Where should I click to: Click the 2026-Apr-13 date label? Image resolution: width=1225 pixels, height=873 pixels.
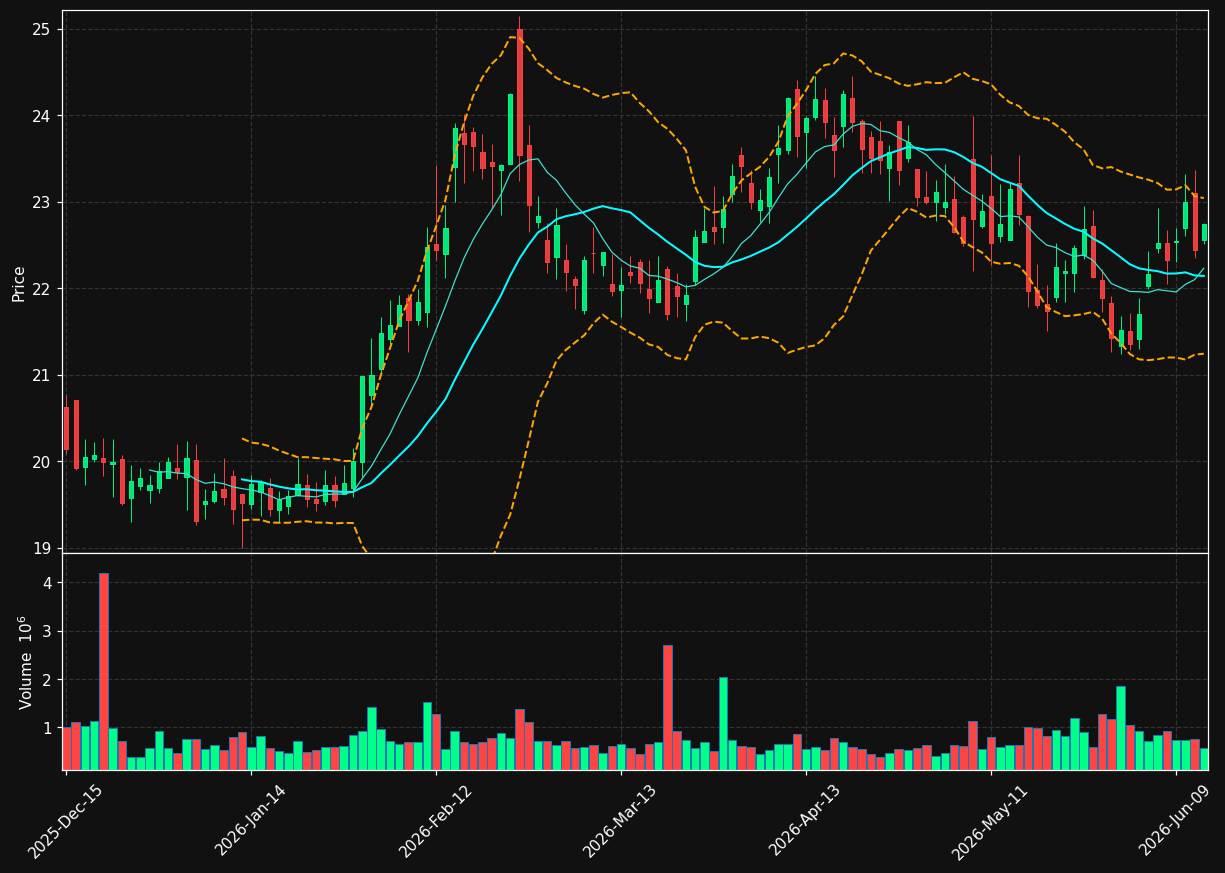tap(805, 821)
